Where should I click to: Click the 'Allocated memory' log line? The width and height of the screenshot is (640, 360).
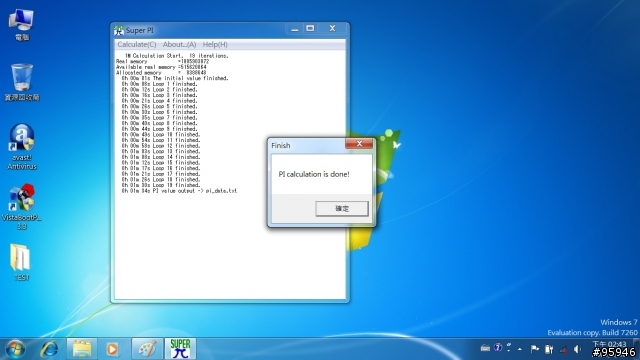(x=161, y=73)
